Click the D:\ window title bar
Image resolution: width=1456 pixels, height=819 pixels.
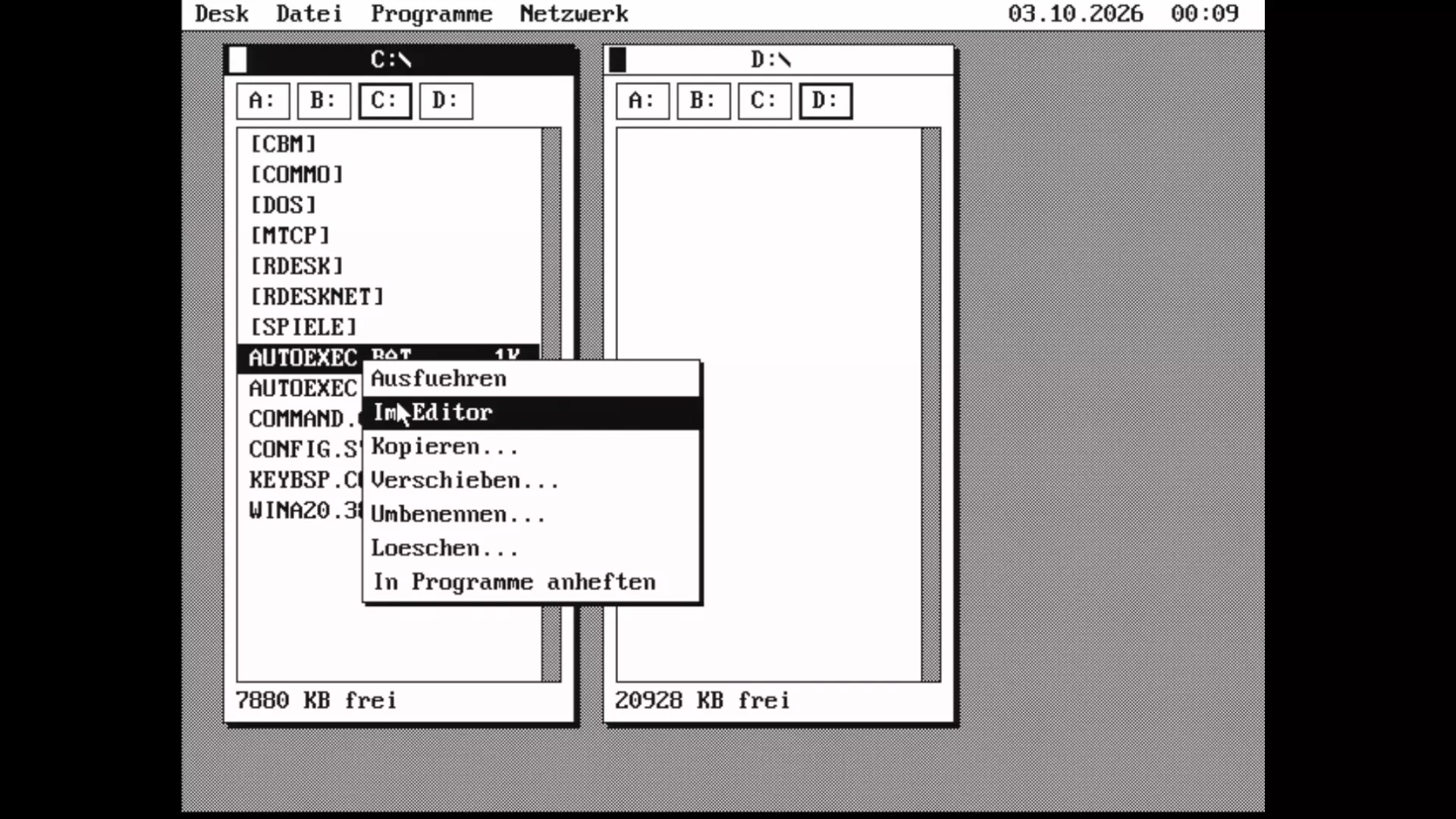779,60
